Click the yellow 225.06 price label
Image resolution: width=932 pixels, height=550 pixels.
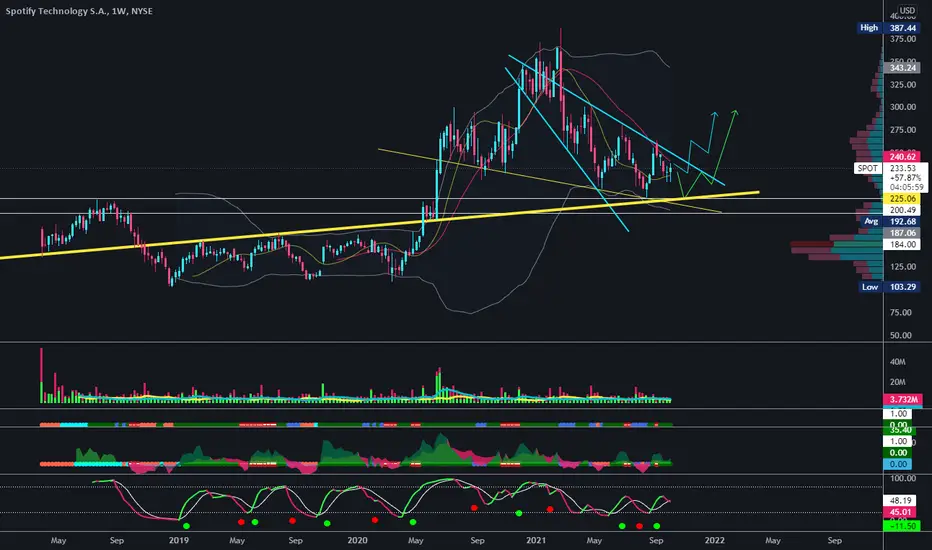(902, 199)
